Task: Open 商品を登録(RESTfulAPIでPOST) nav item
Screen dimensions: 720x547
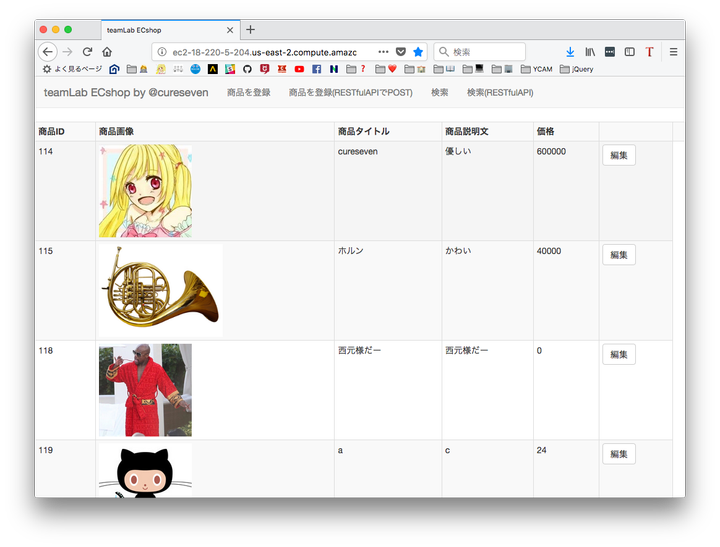Action: point(350,93)
